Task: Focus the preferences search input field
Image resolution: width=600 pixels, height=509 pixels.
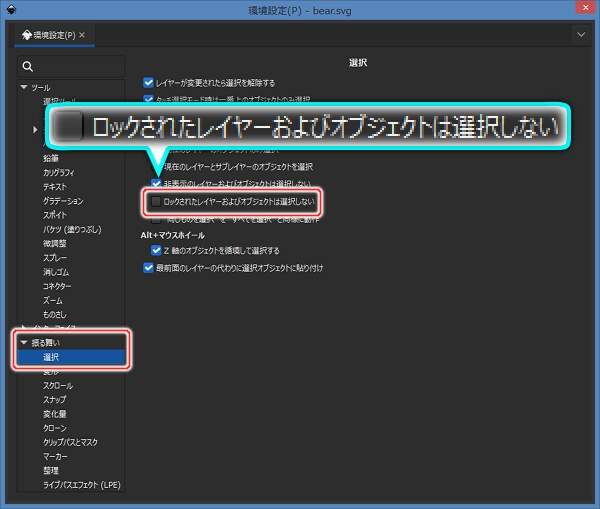Action: pyautogui.click(x=71, y=66)
